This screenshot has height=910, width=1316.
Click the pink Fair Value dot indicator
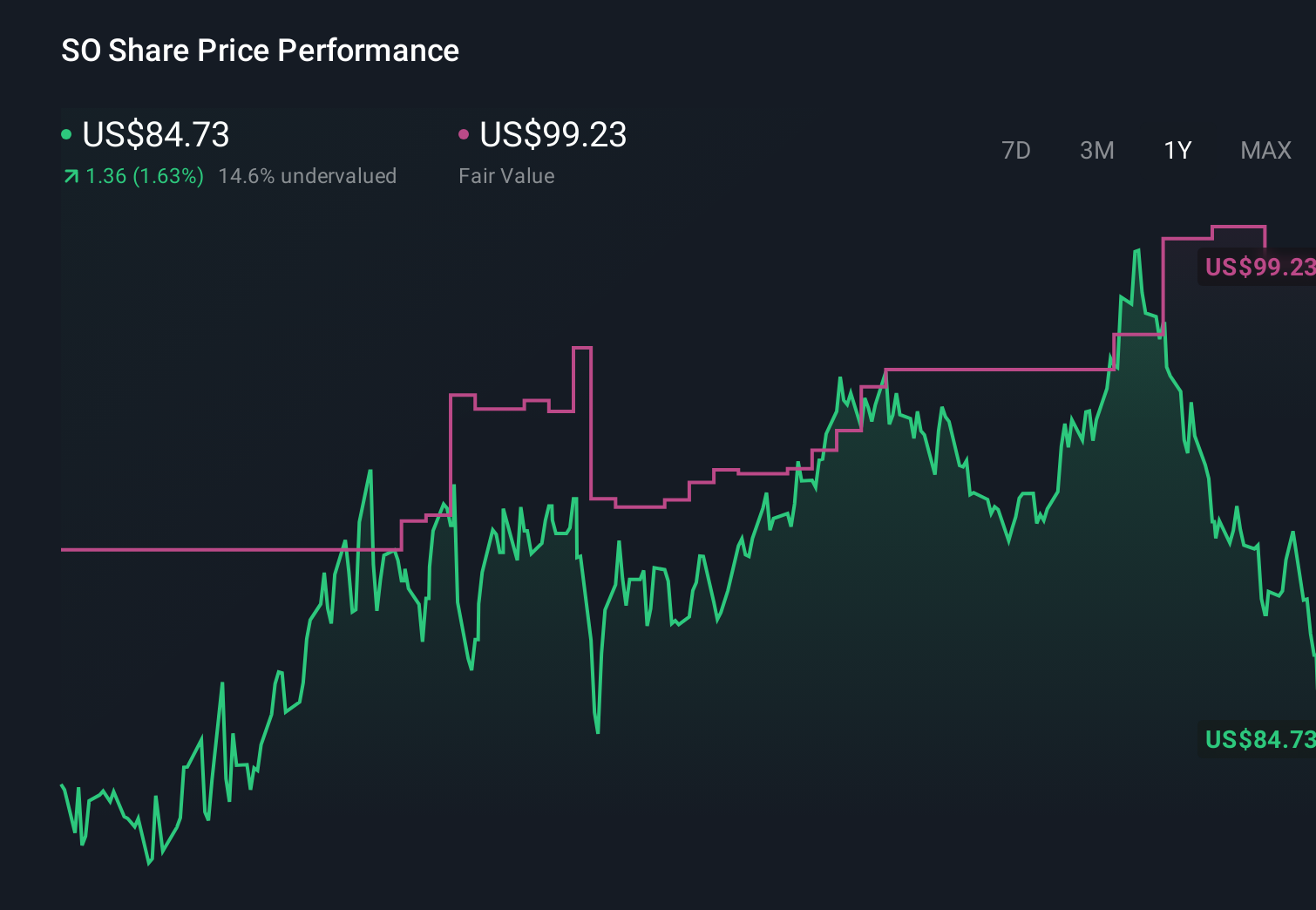[x=465, y=133]
